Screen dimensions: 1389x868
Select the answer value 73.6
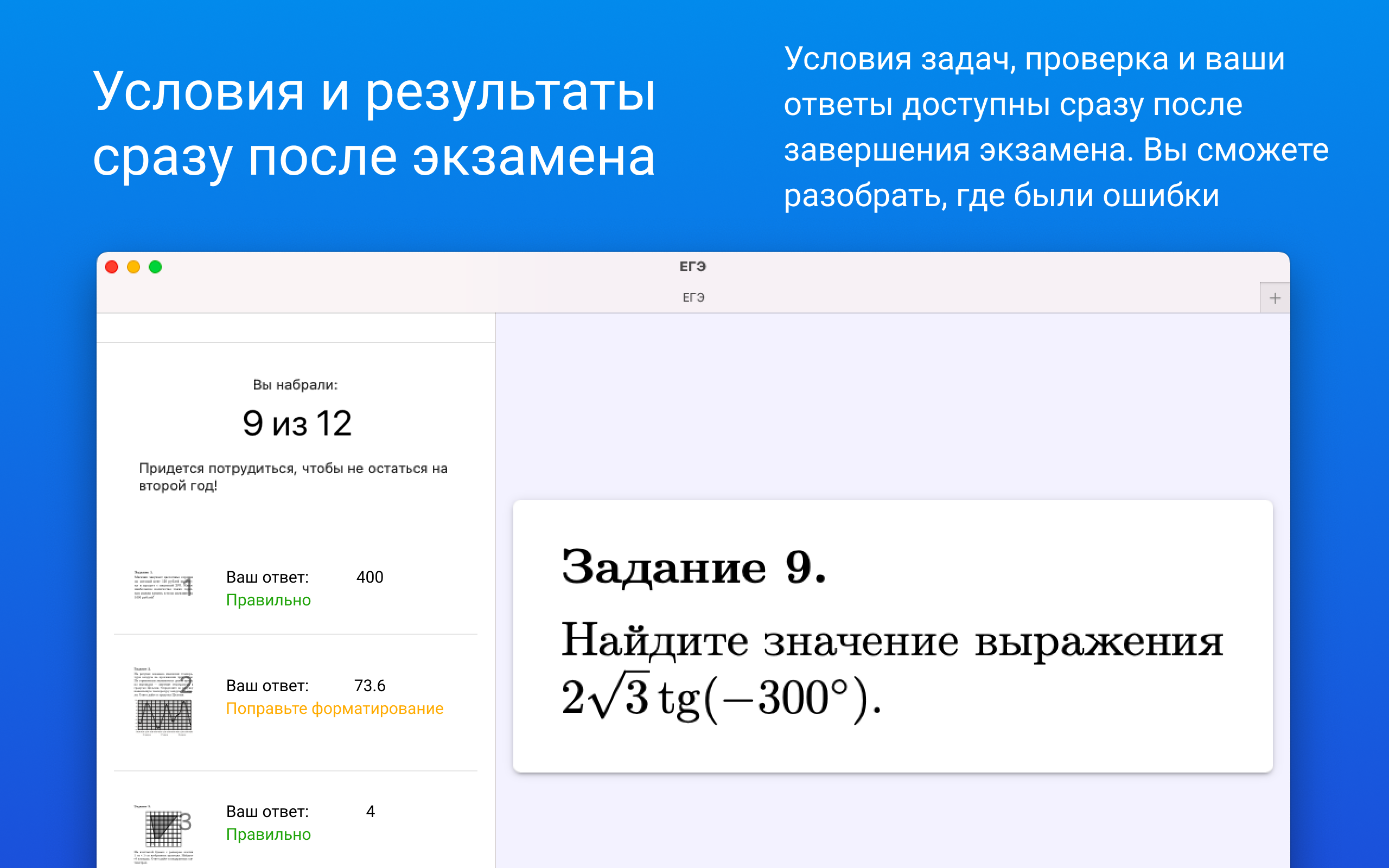tap(369, 685)
